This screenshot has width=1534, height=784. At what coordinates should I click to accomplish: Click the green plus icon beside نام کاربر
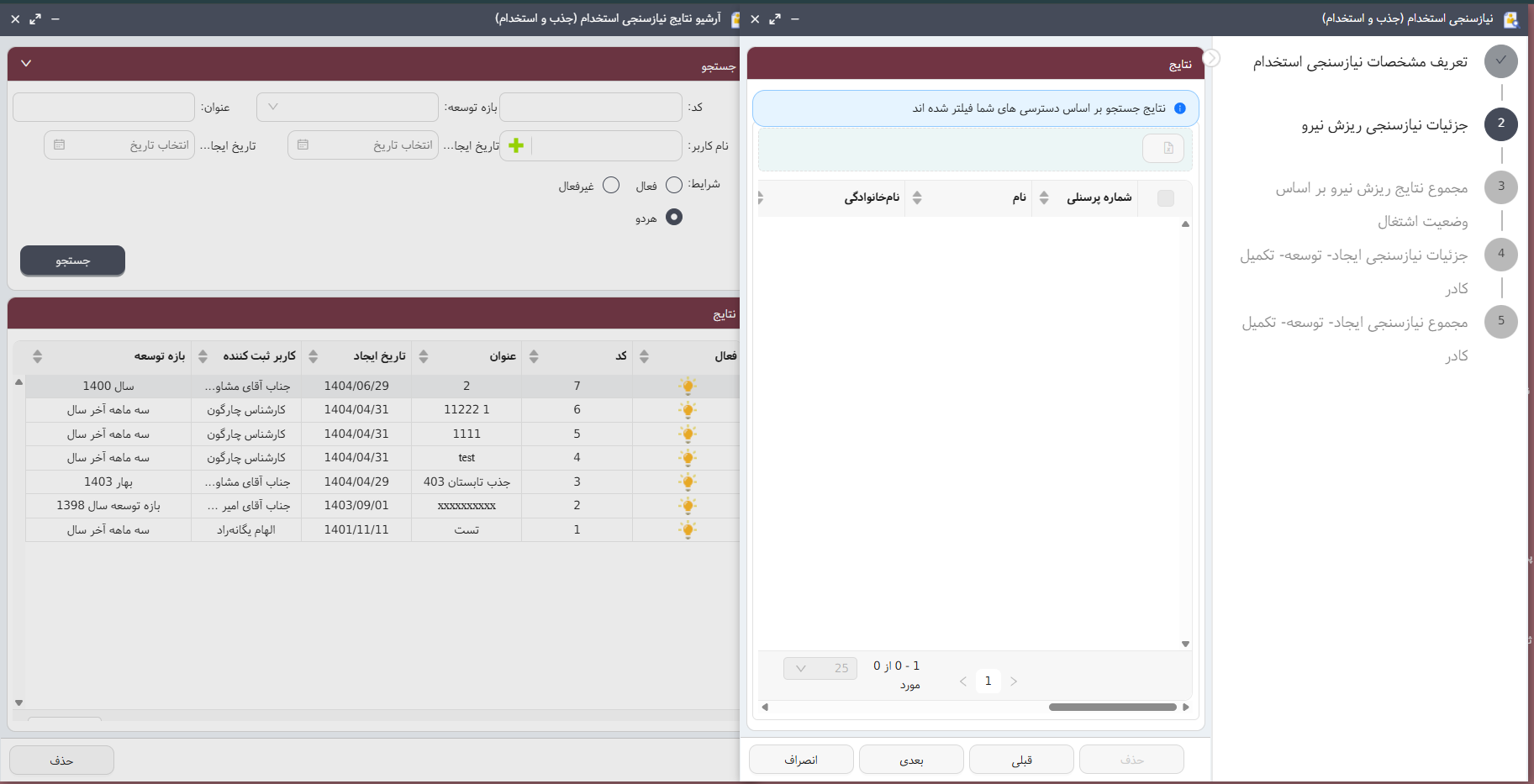coord(516,145)
